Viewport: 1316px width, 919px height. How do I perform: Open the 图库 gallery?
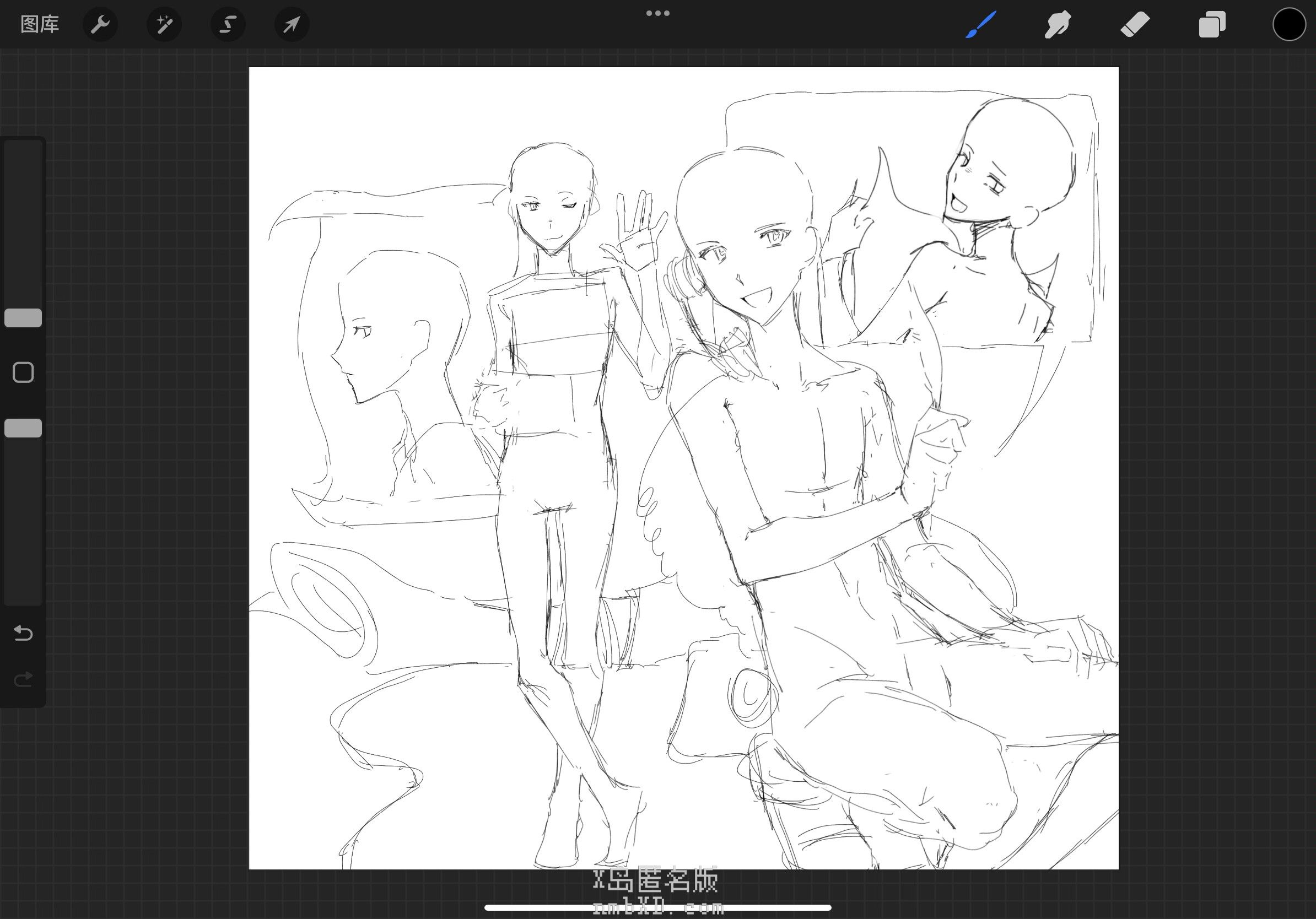[40, 25]
